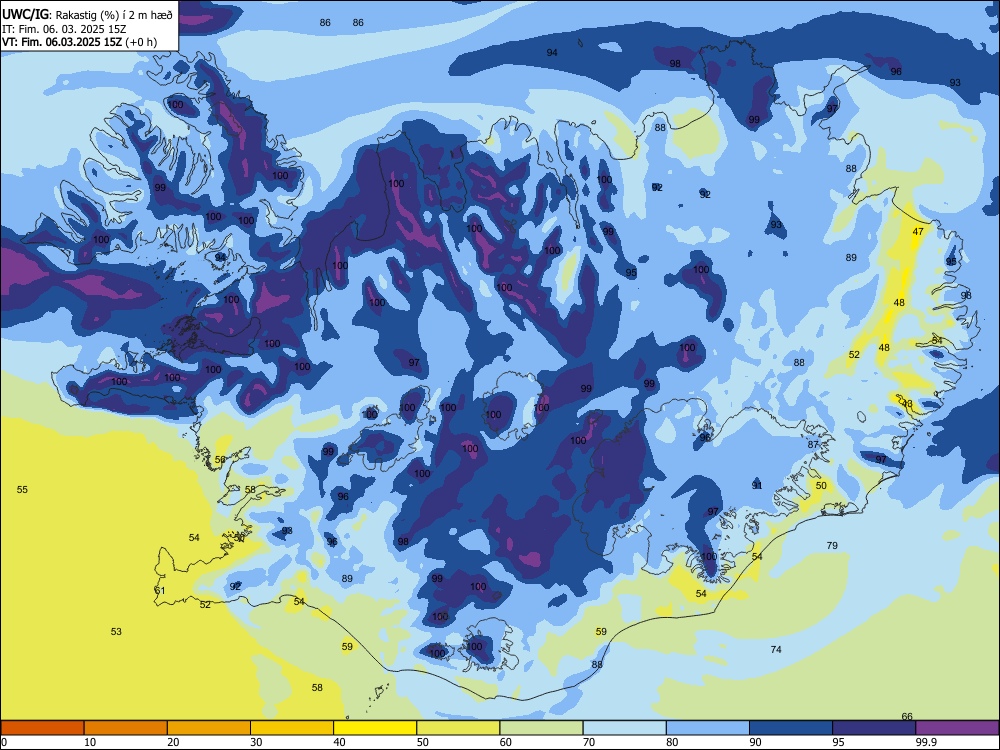Click the 'VT: Fim. 06.03.2025 15Z (+0 h)' line
The width and height of the screenshot is (1000, 750).
pyautogui.click(x=79, y=42)
